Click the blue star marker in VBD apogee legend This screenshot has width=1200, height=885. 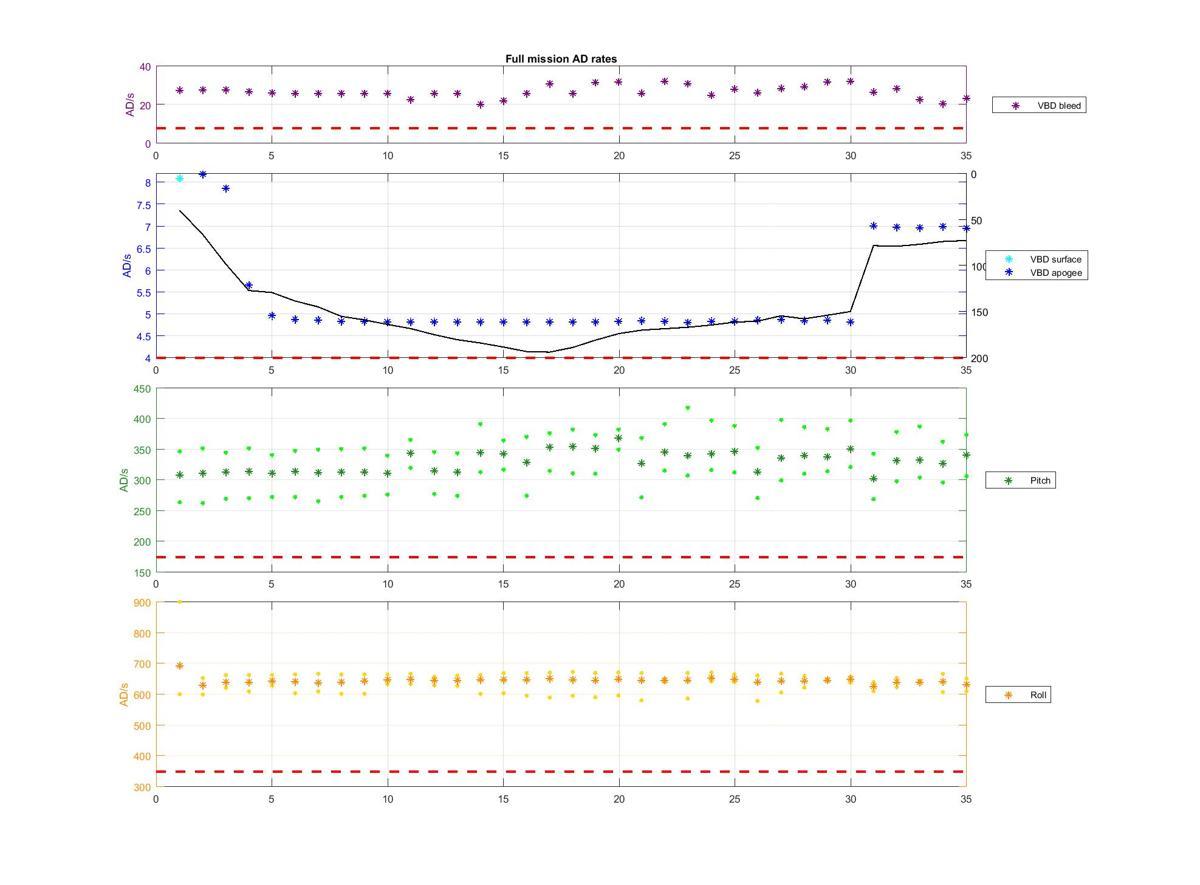1008,272
